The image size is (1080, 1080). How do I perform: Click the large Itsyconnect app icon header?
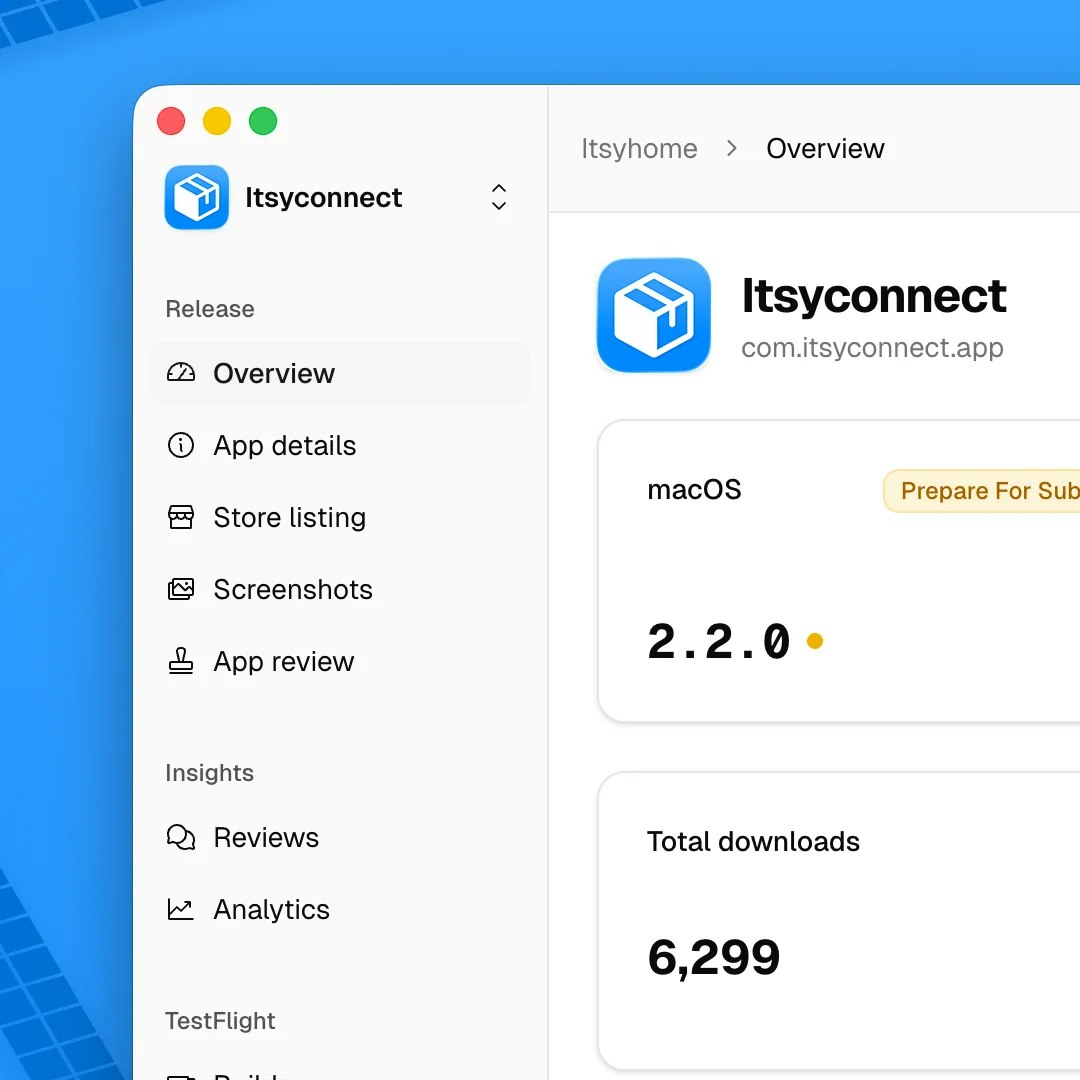pyautogui.click(x=653, y=315)
